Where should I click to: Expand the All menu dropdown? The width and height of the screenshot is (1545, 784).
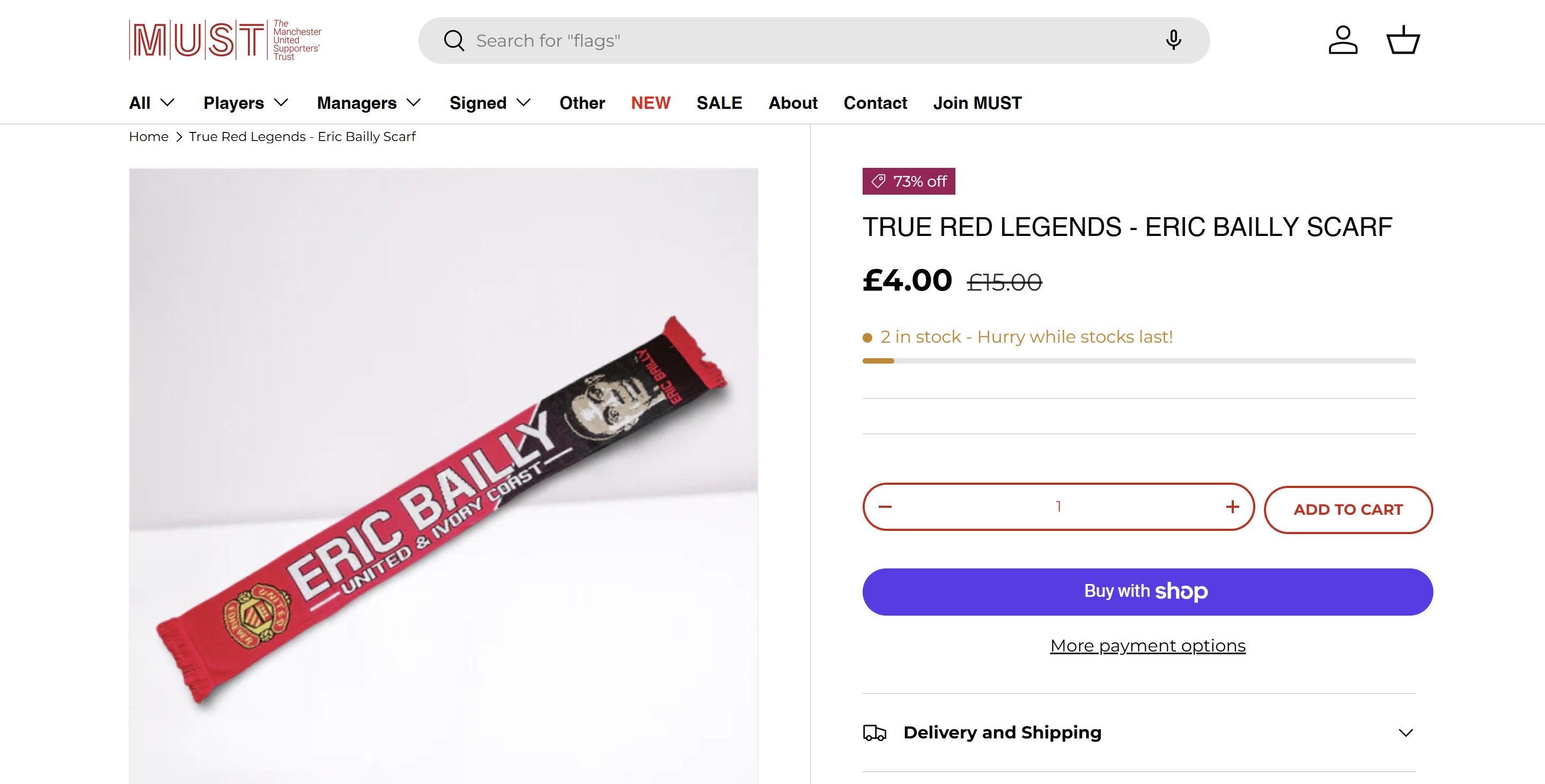(152, 103)
